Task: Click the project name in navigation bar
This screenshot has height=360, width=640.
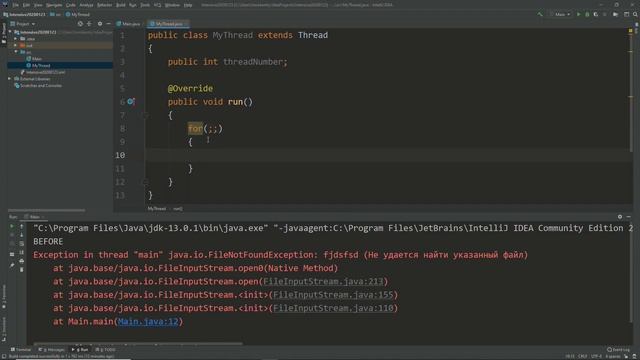Action: pyautogui.click(x=24, y=14)
